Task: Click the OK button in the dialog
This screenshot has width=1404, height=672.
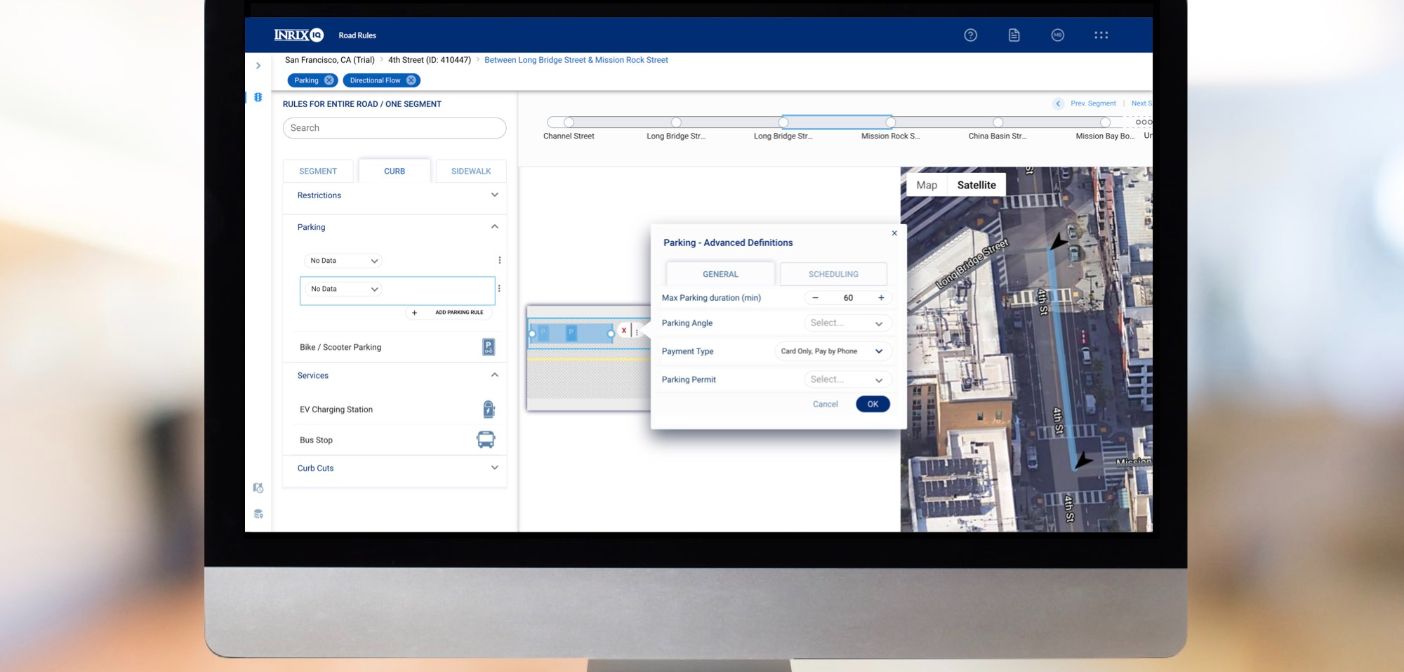Action: click(x=872, y=403)
